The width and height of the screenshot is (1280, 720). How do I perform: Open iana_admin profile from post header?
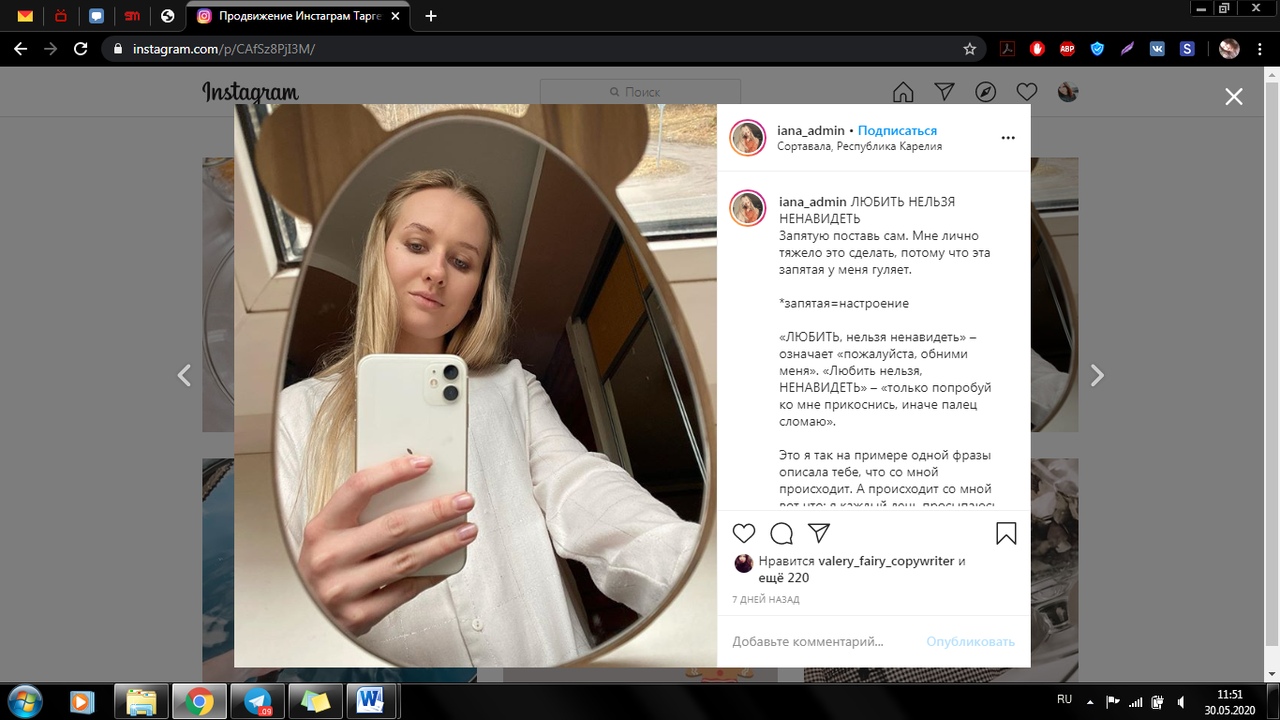811,131
